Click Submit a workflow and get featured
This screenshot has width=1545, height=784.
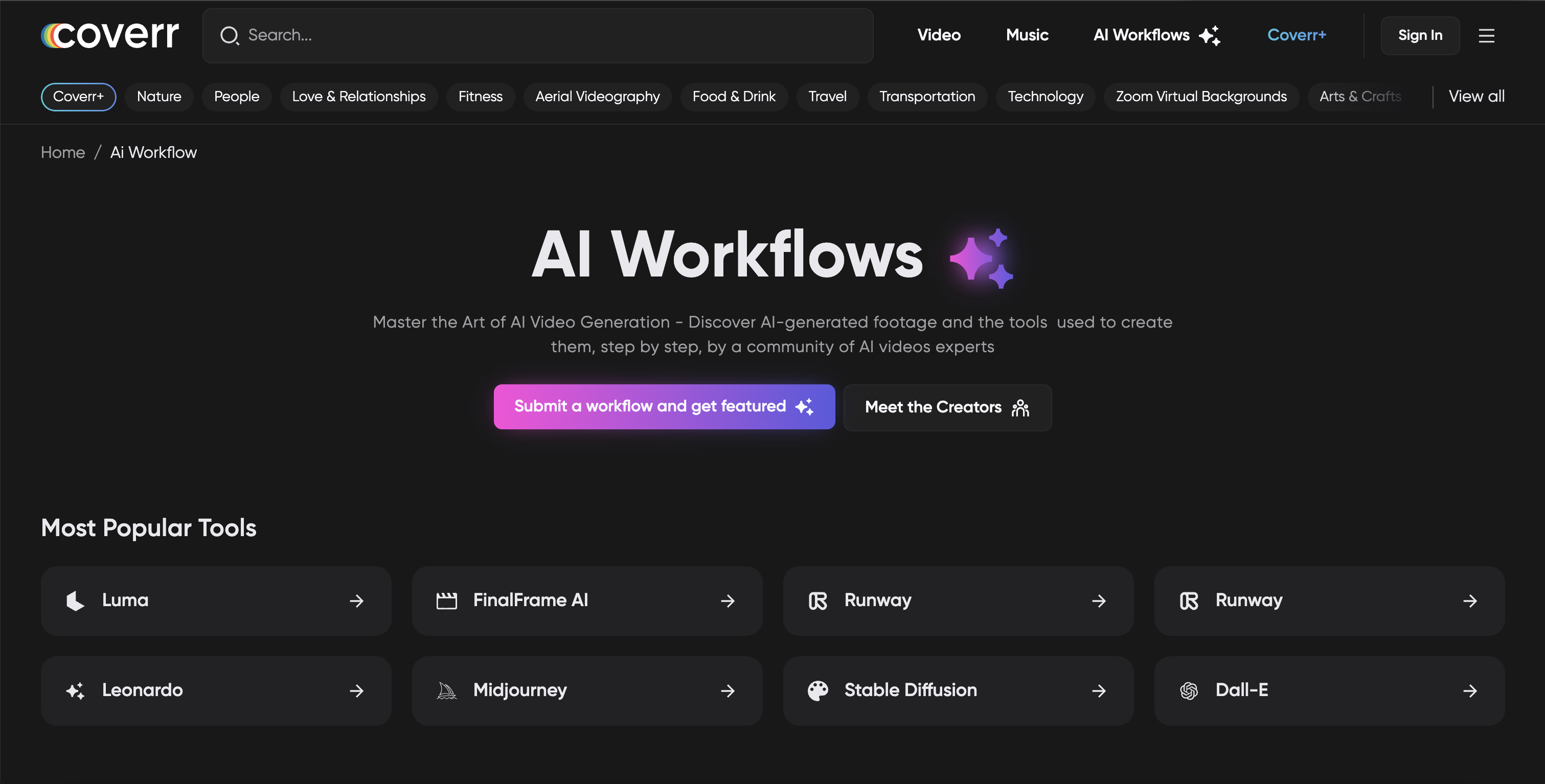click(664, 406)
